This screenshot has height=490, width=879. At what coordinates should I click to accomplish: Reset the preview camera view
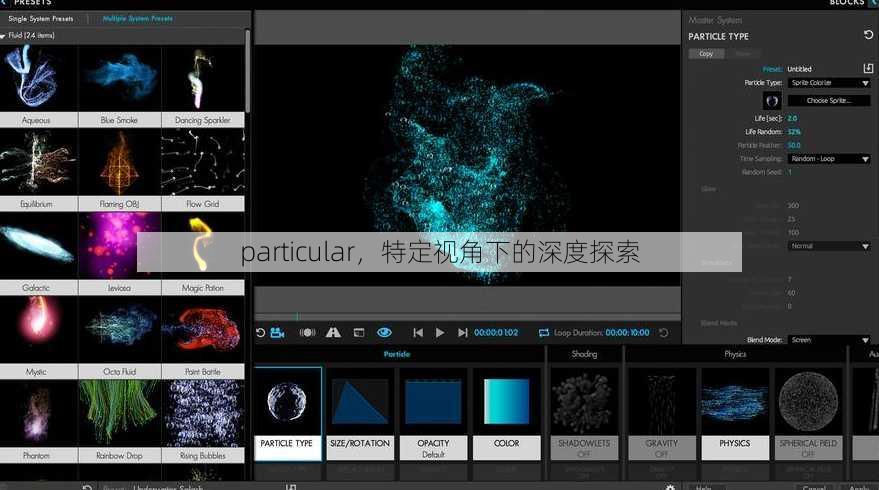tap(260, 332)
